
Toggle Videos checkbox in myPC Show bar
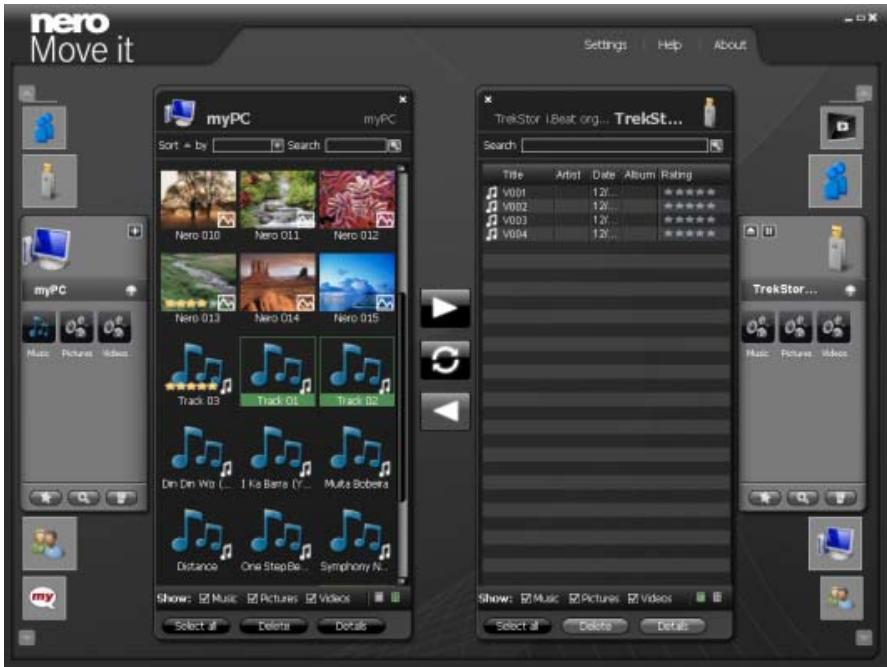[x=311, y=598]
